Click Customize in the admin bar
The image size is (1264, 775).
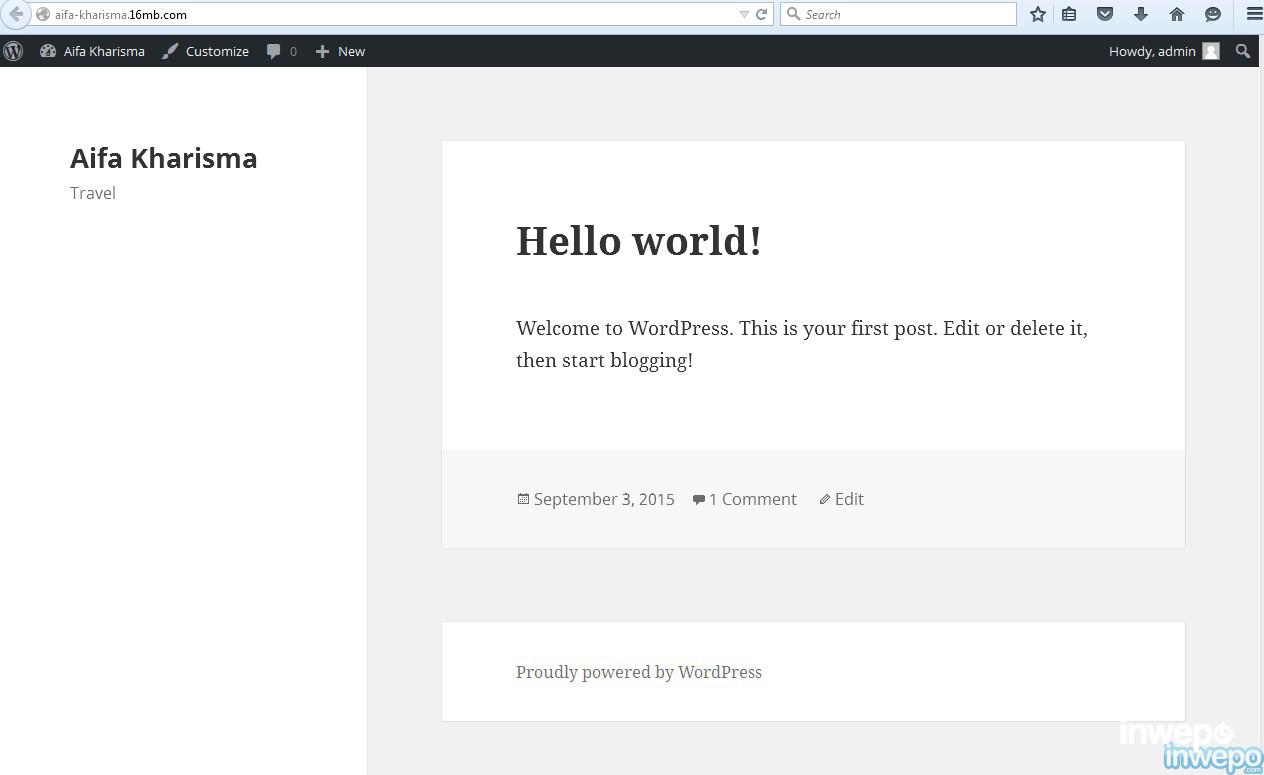pyautogui.click(x=205, y=51)
